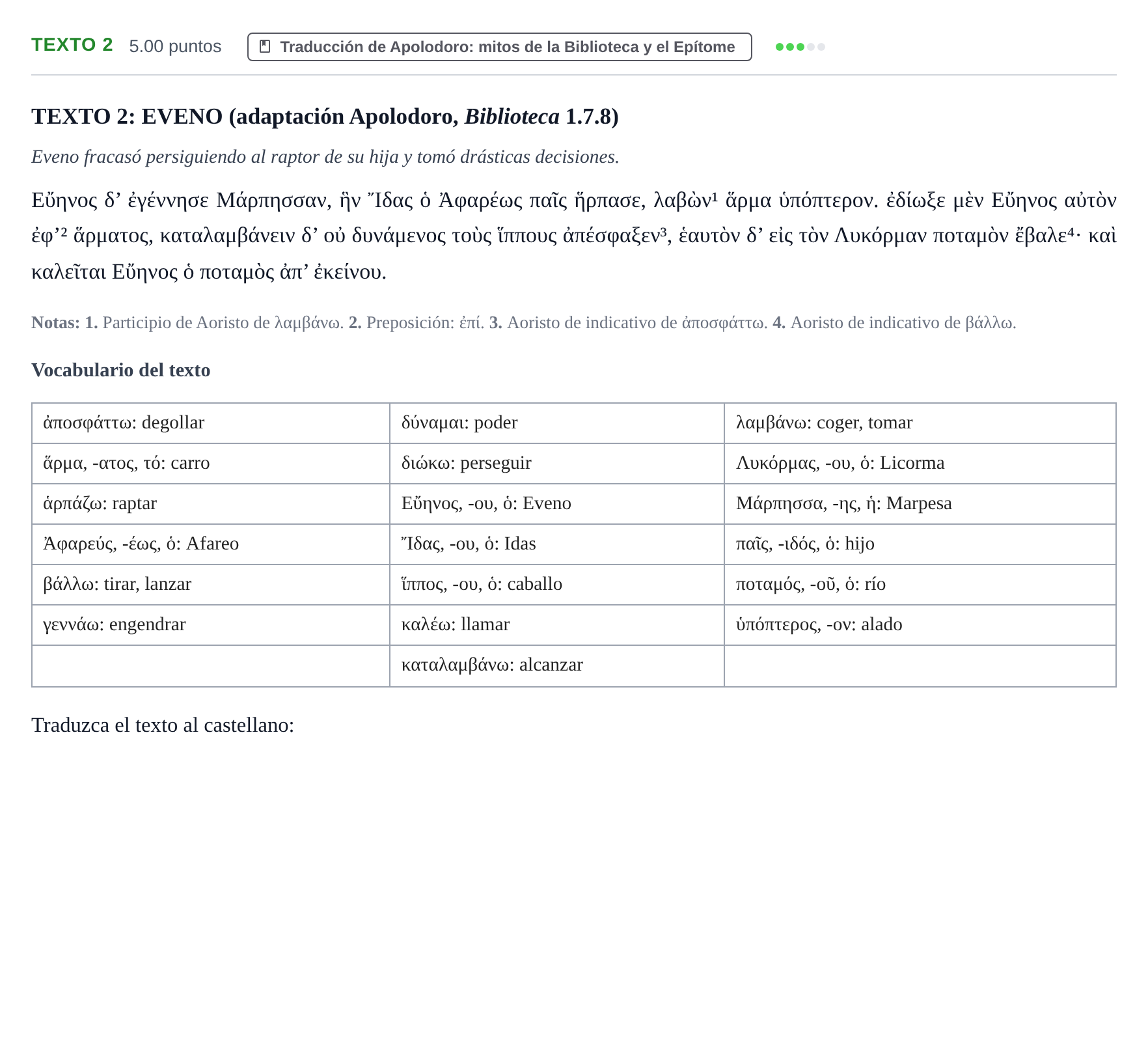Select the cell παῖς, -ιδός, ὁ: hijo
This screenshot has height=1043, width=1148.
point(920,544)
